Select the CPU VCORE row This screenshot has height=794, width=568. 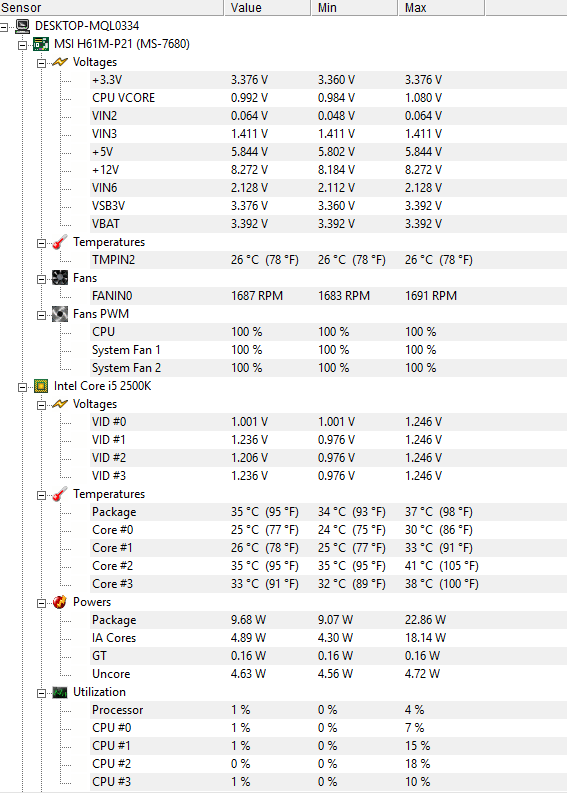(328, 98)
